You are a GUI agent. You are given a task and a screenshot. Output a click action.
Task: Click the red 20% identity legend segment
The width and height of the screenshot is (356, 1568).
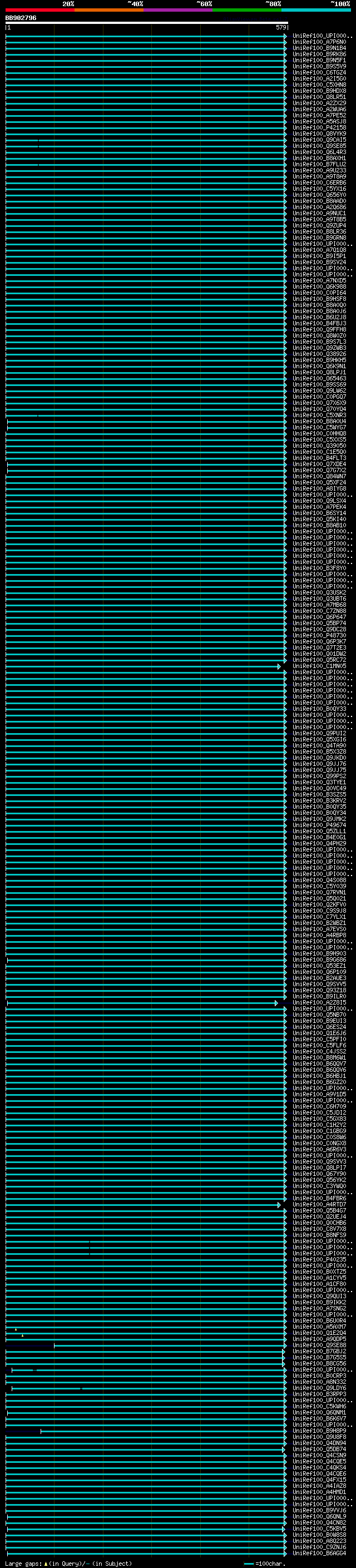39,10
